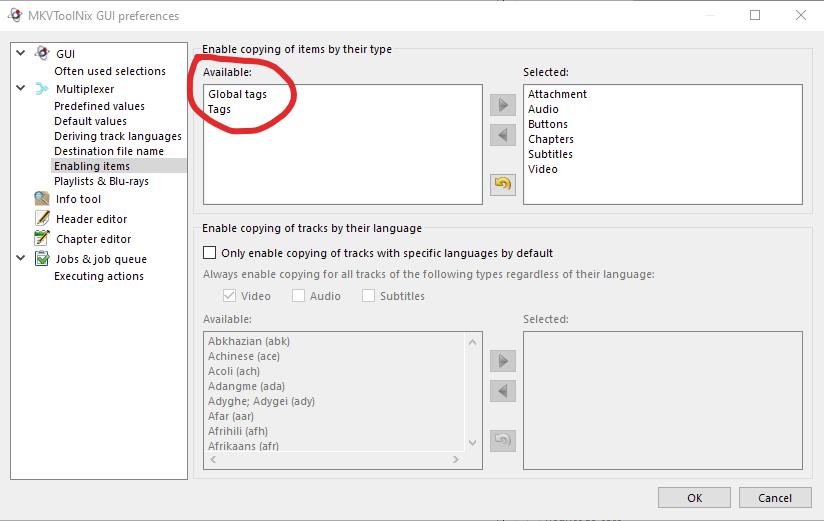Toggle the Subtitles track type checkbox
Viewport: 824px width, 521px height.
pos(368,295)
